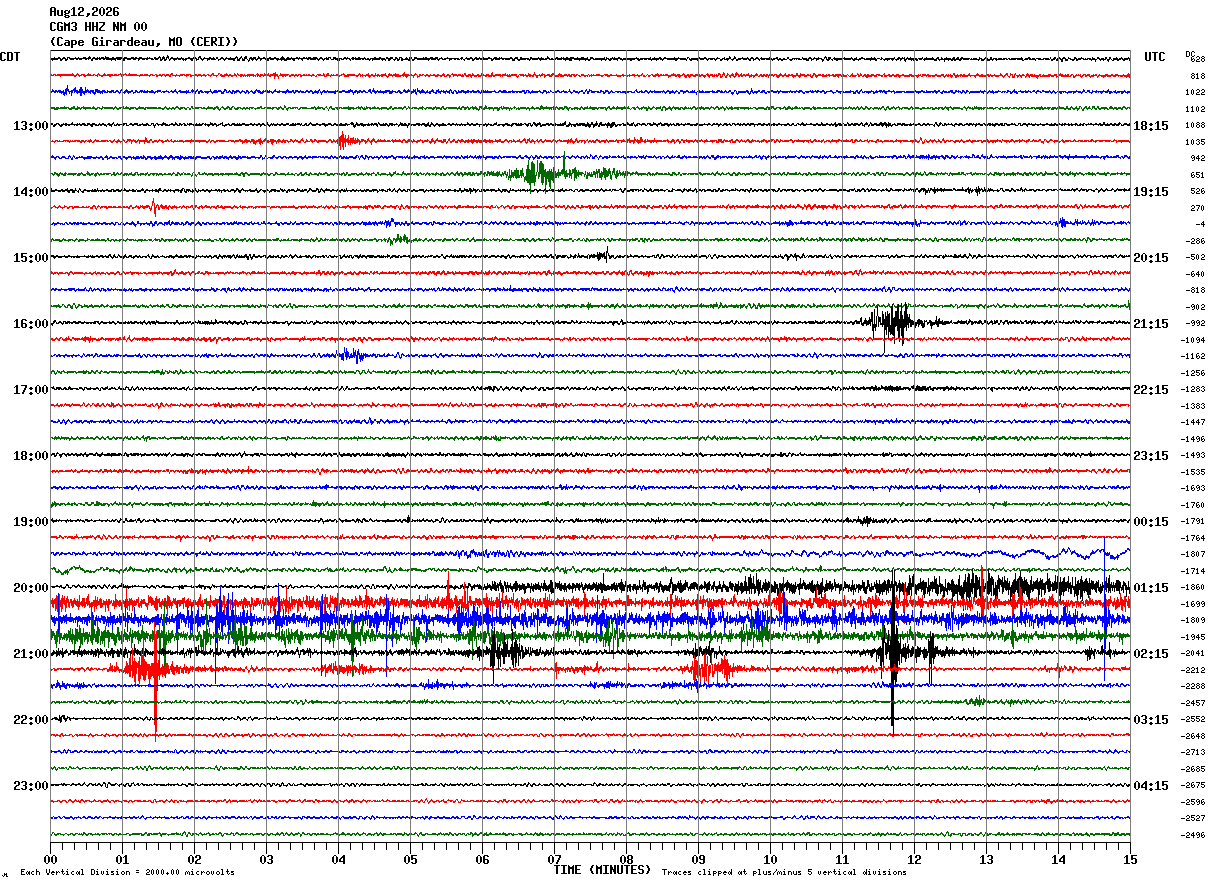Click the minute 10 tick on bottom axis

pyautogui.click(x=770, y=859)
